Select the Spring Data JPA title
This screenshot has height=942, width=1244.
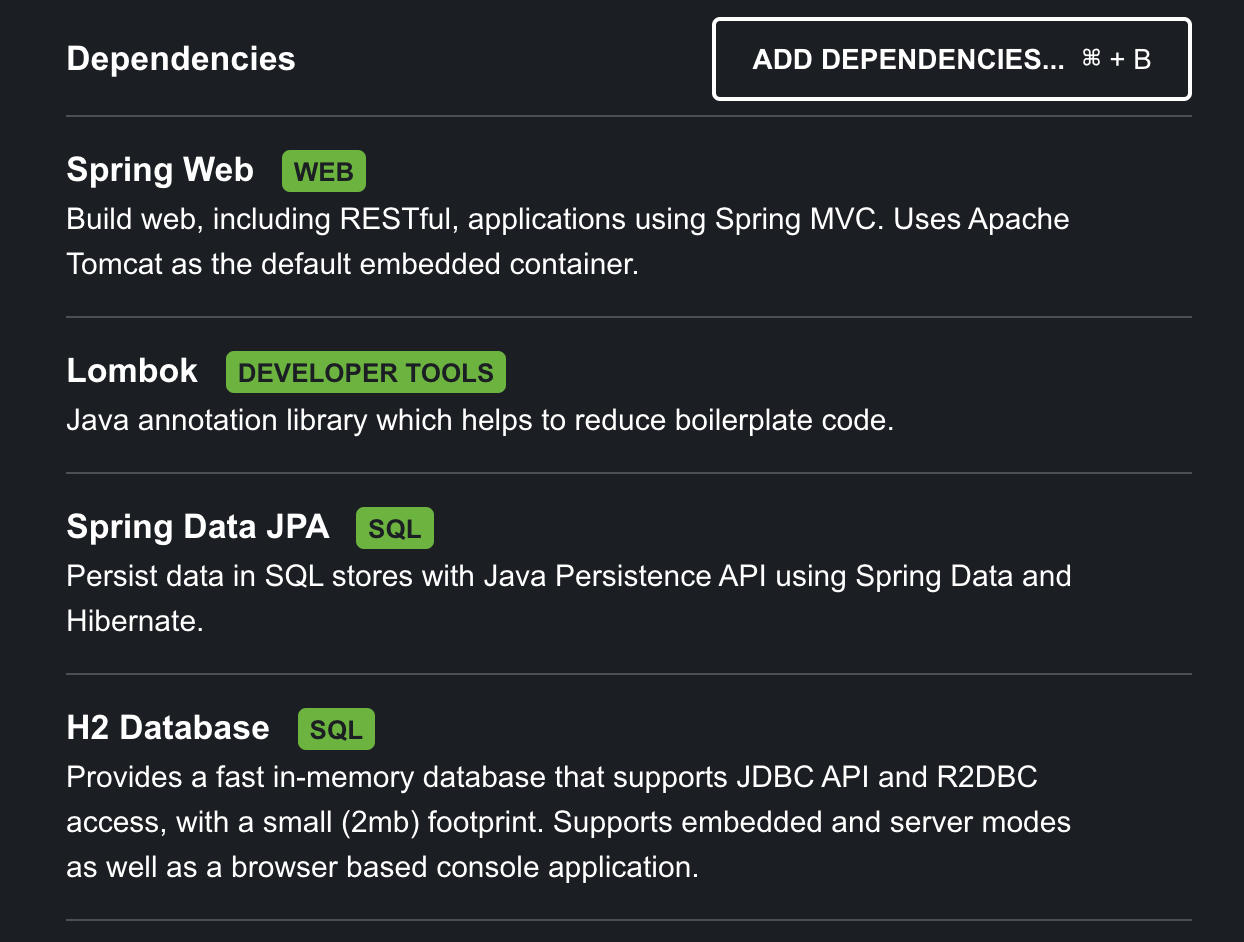click(198, 526)
